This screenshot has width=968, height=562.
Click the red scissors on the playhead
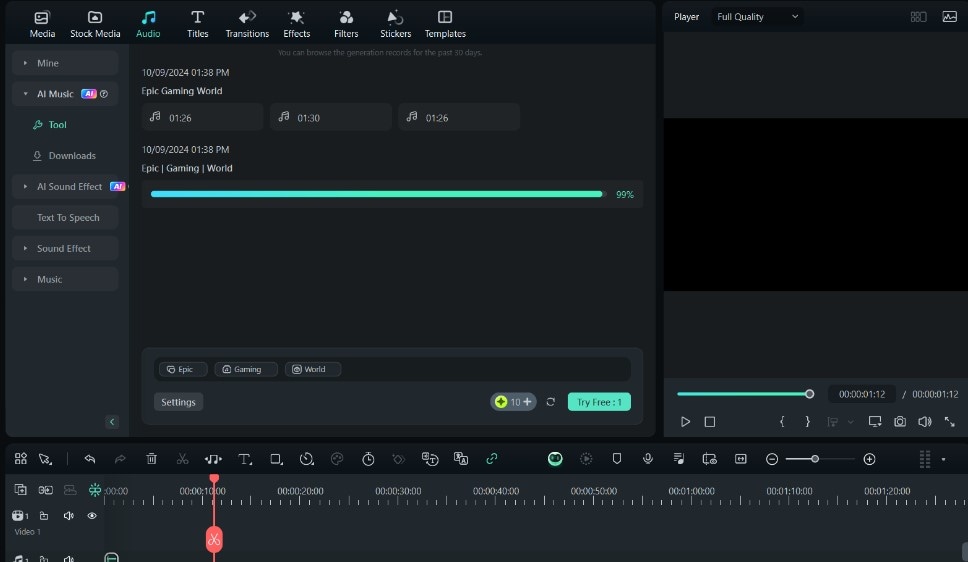214,540
